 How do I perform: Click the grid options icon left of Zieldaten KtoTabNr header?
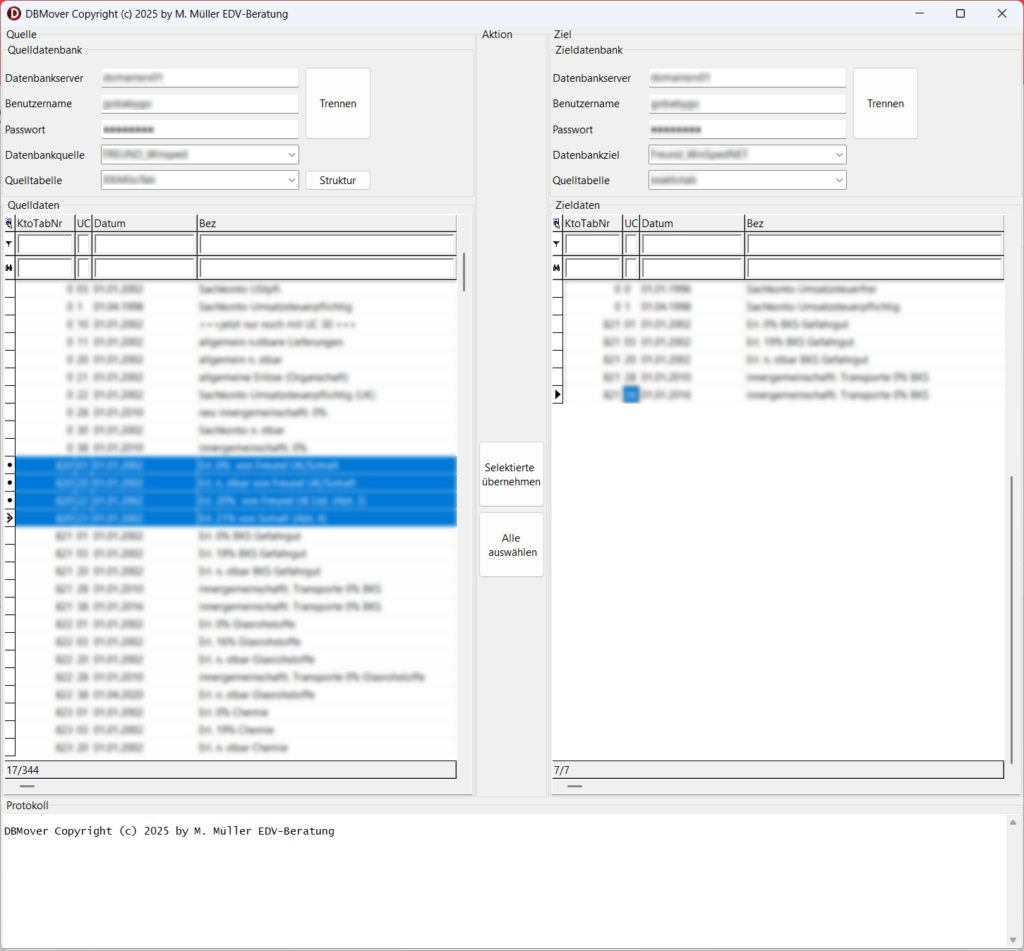pyautogui.click(x=557, y=223)
